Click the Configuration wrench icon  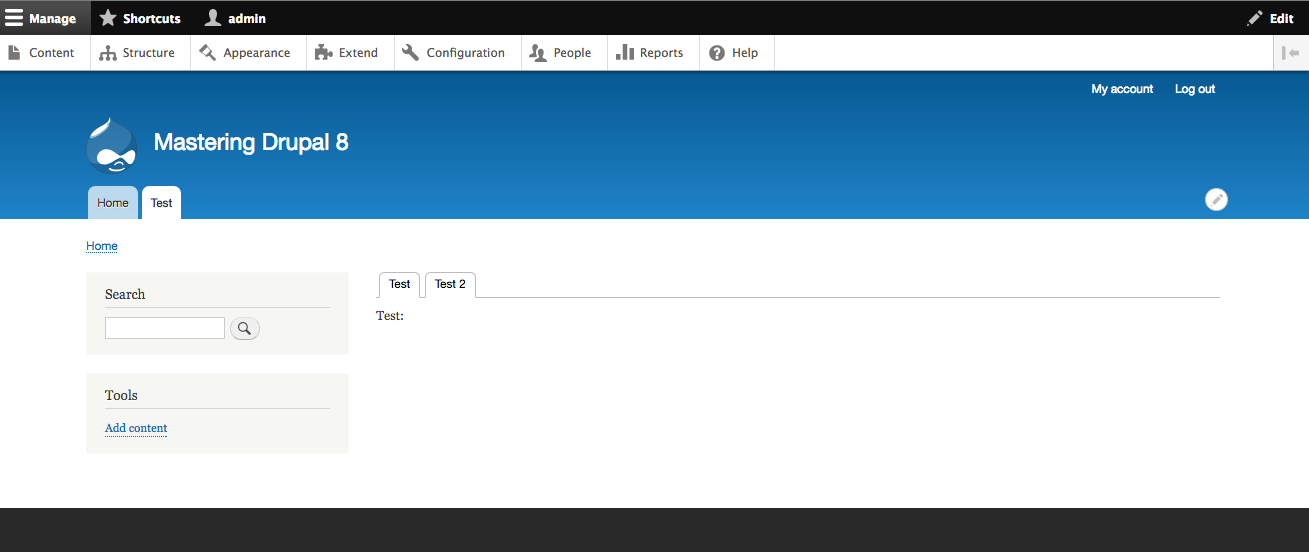411,53
